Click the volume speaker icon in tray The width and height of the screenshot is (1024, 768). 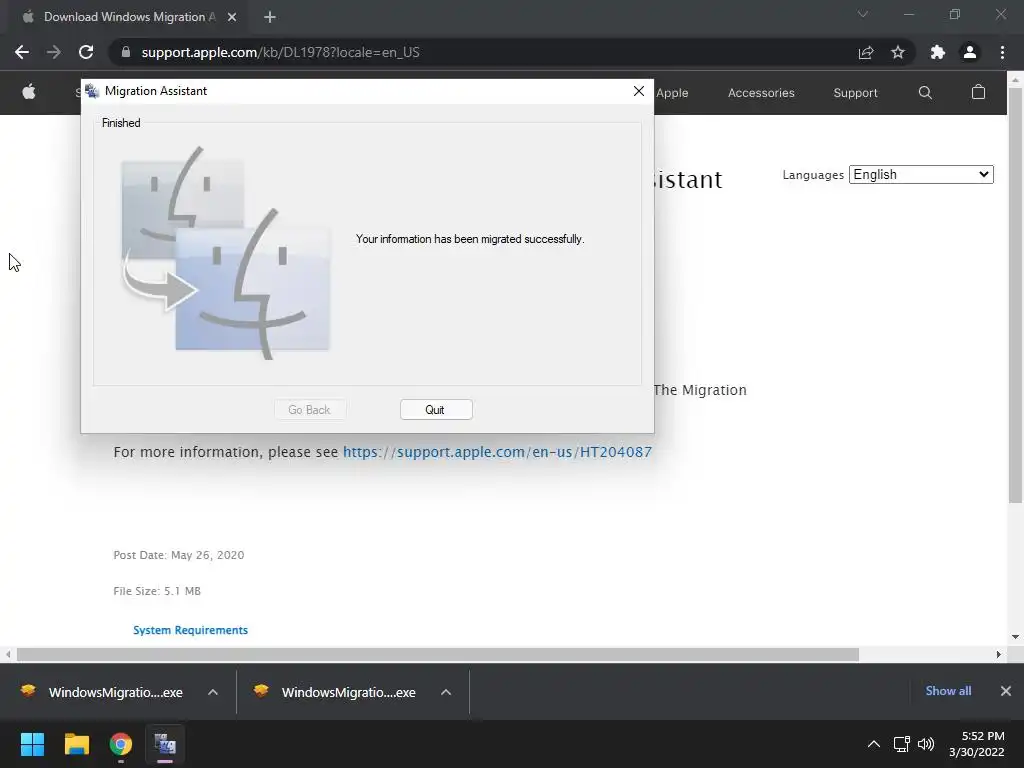coord(926,744)
